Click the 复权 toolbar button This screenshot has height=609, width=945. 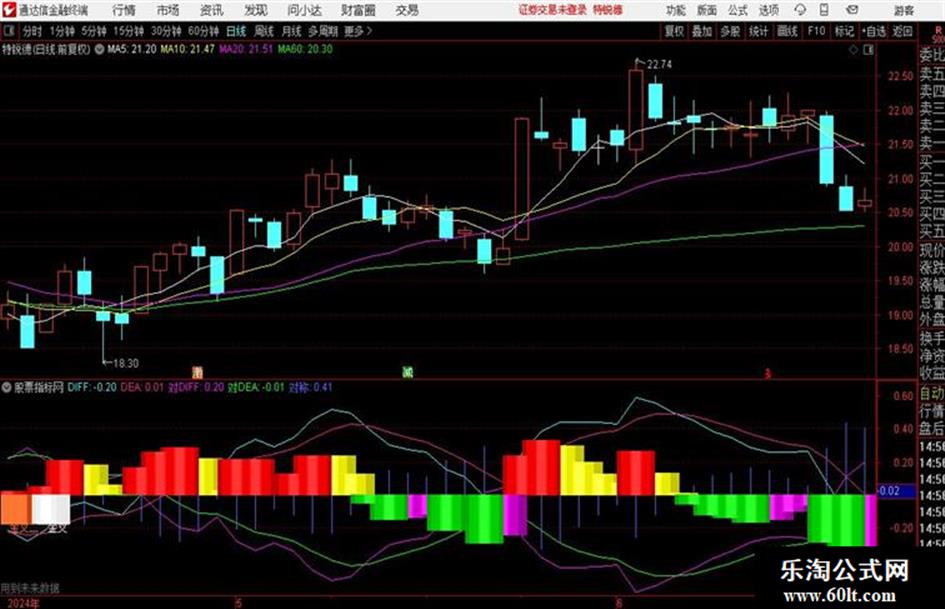pos(674,31)
